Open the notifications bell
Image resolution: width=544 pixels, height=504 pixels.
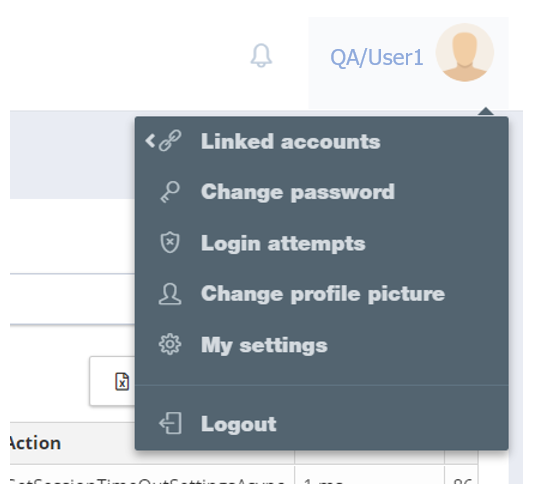coord(261,55)
